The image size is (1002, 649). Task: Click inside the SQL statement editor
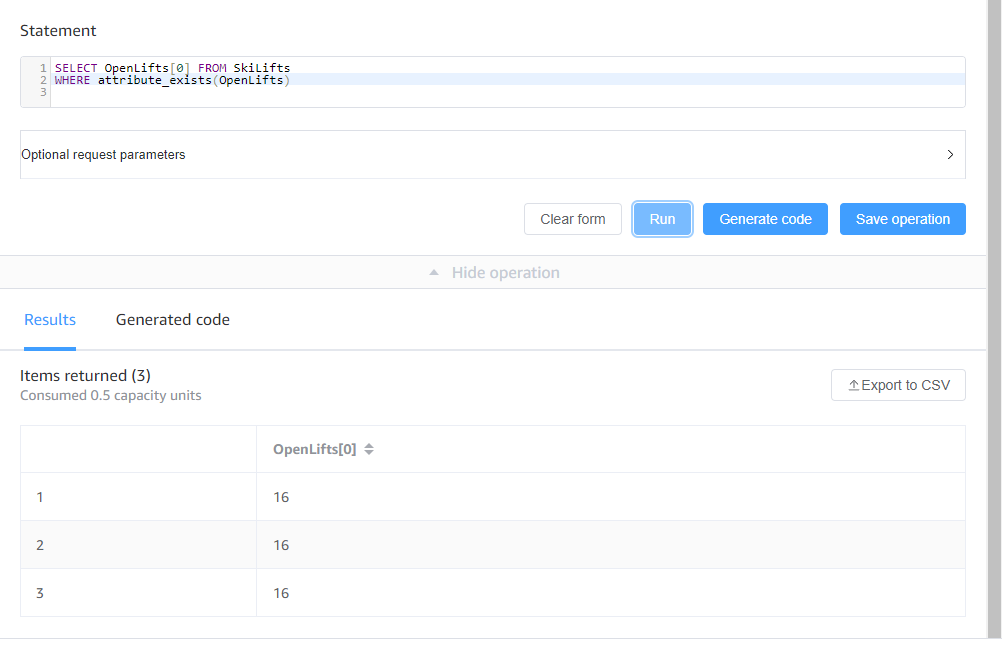pyautogui.click(x=400, y=80)
